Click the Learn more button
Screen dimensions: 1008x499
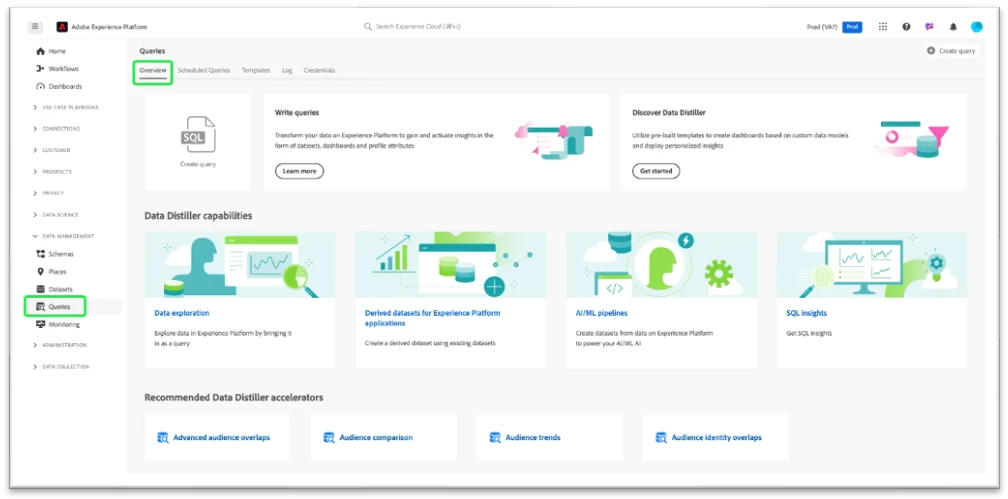pos(300,171)
